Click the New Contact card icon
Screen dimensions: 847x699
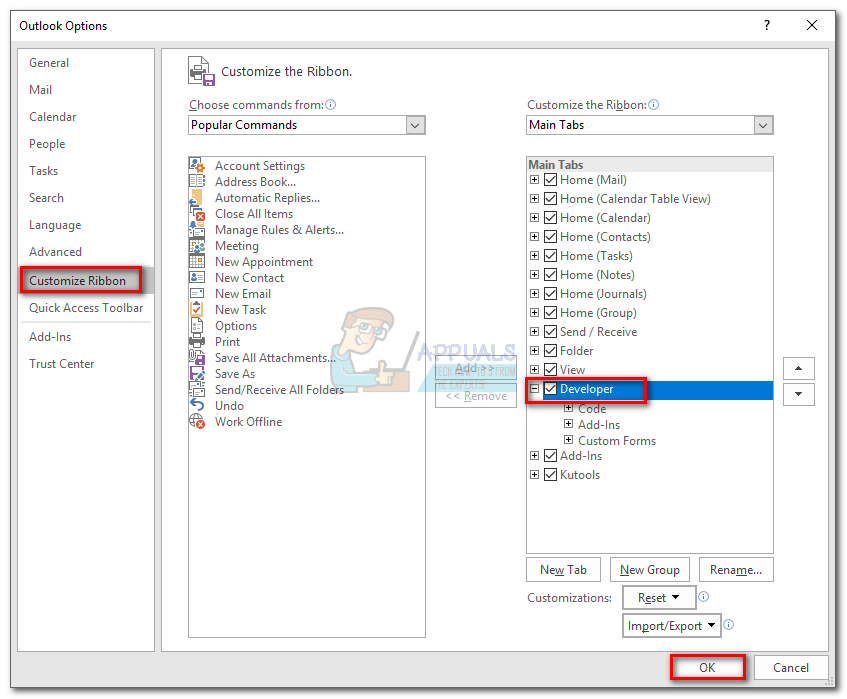click(x=197, y=278)
